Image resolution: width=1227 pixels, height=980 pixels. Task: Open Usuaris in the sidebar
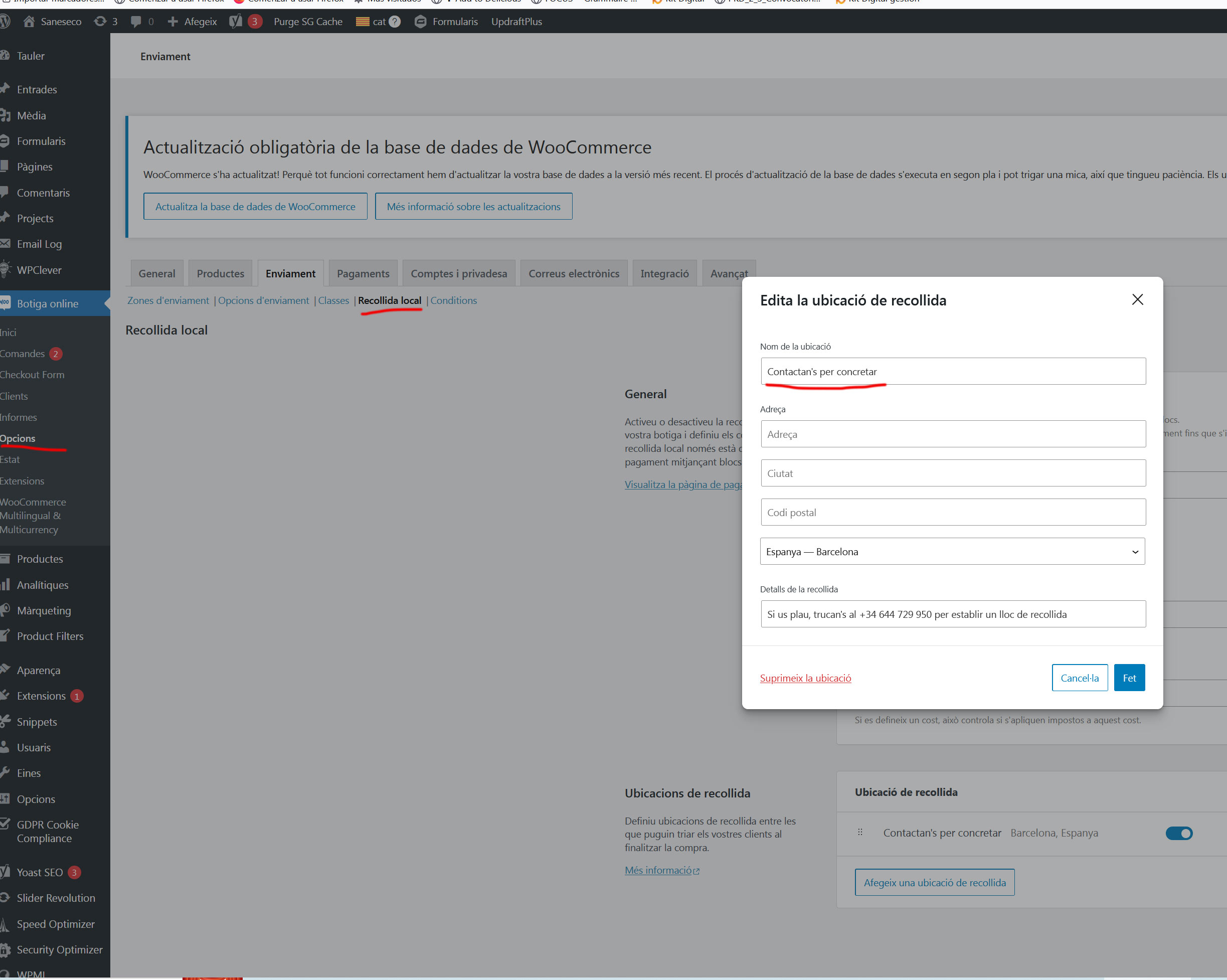point(34,747)
